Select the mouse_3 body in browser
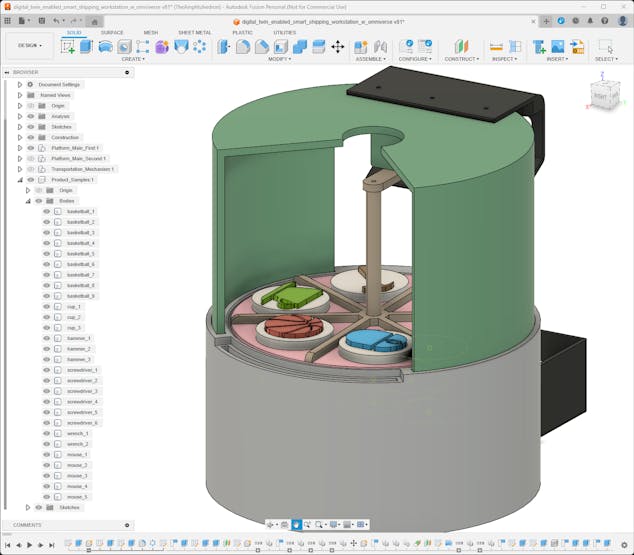This screenshot has height=555, width=634. (x=78, y=476)
